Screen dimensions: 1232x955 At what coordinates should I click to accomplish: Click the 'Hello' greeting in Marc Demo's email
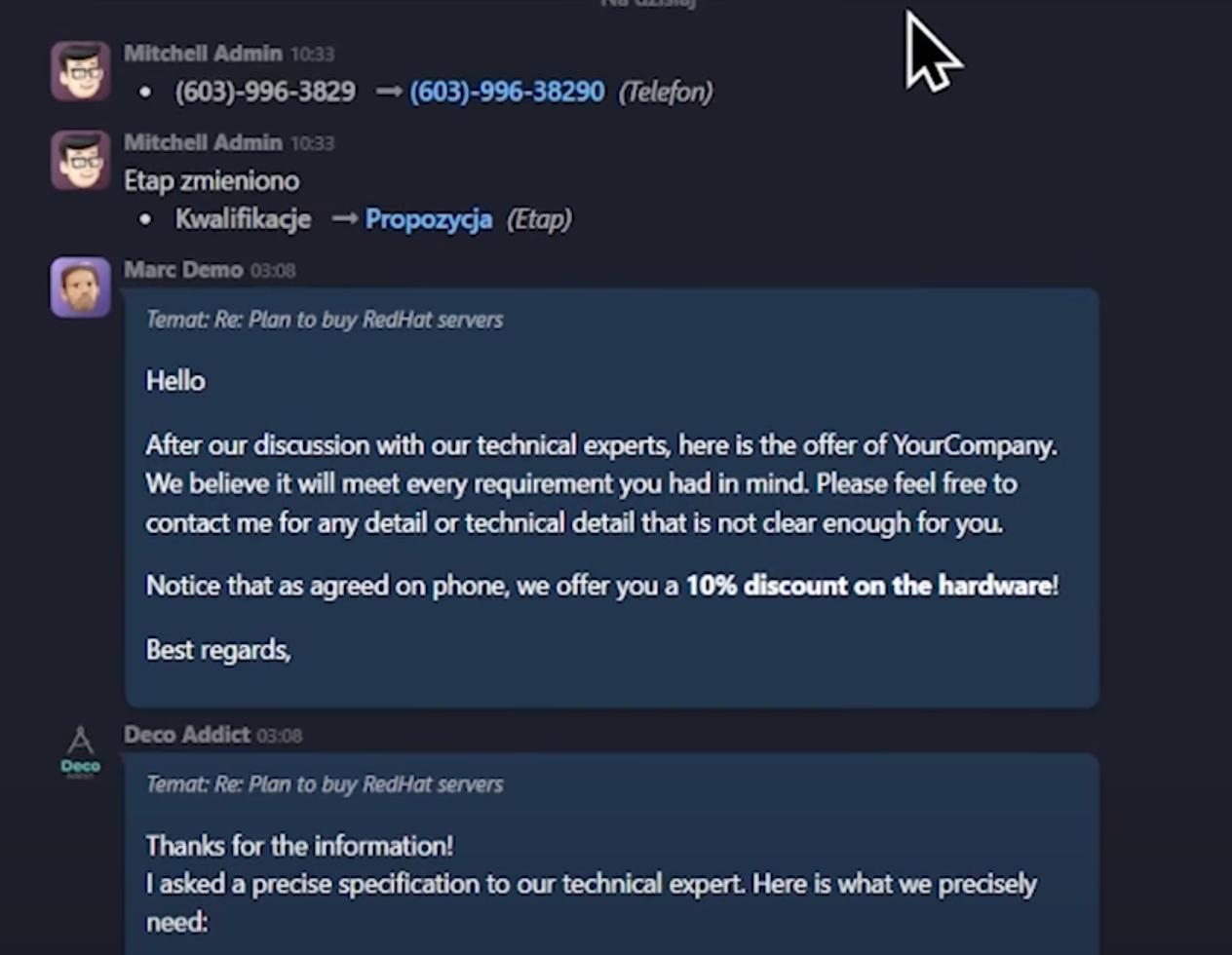(x=175, y=380)
